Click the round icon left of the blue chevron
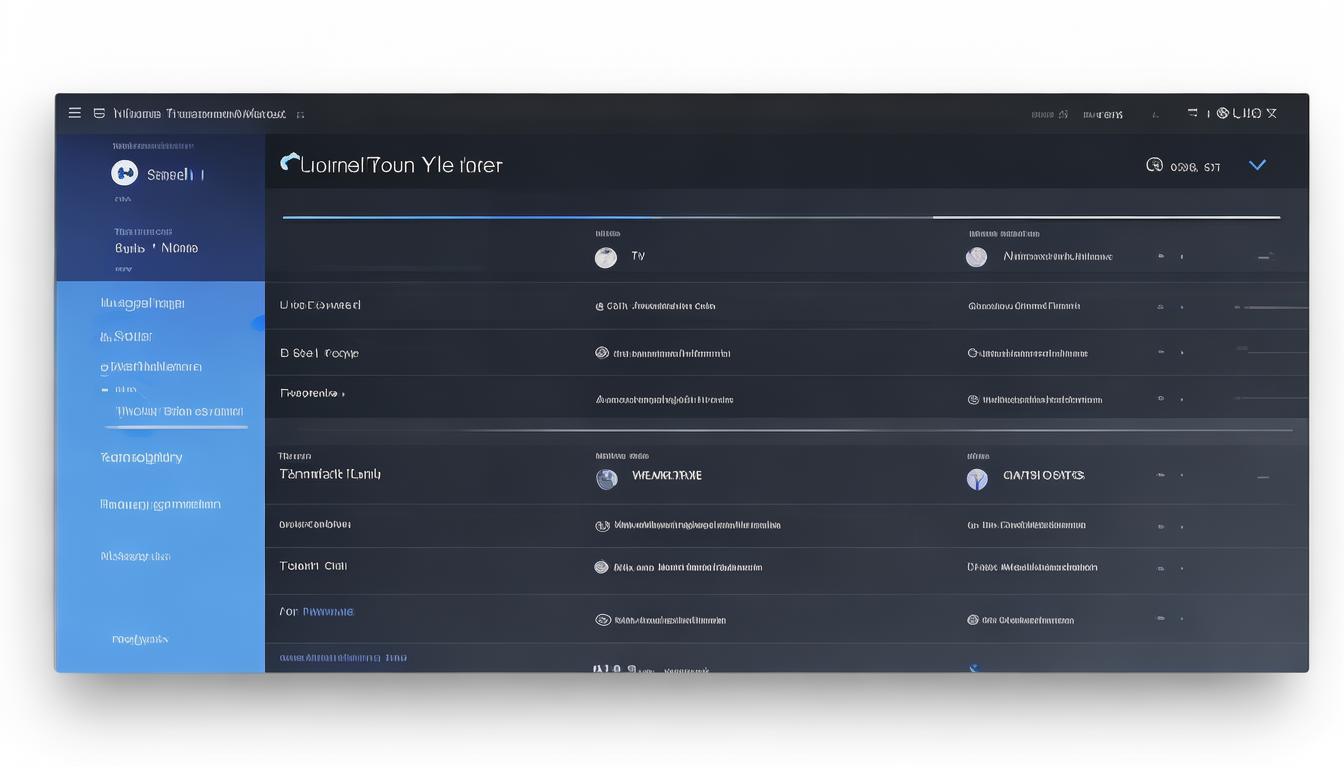1344x768 pixels. (x=1154, y=165)
